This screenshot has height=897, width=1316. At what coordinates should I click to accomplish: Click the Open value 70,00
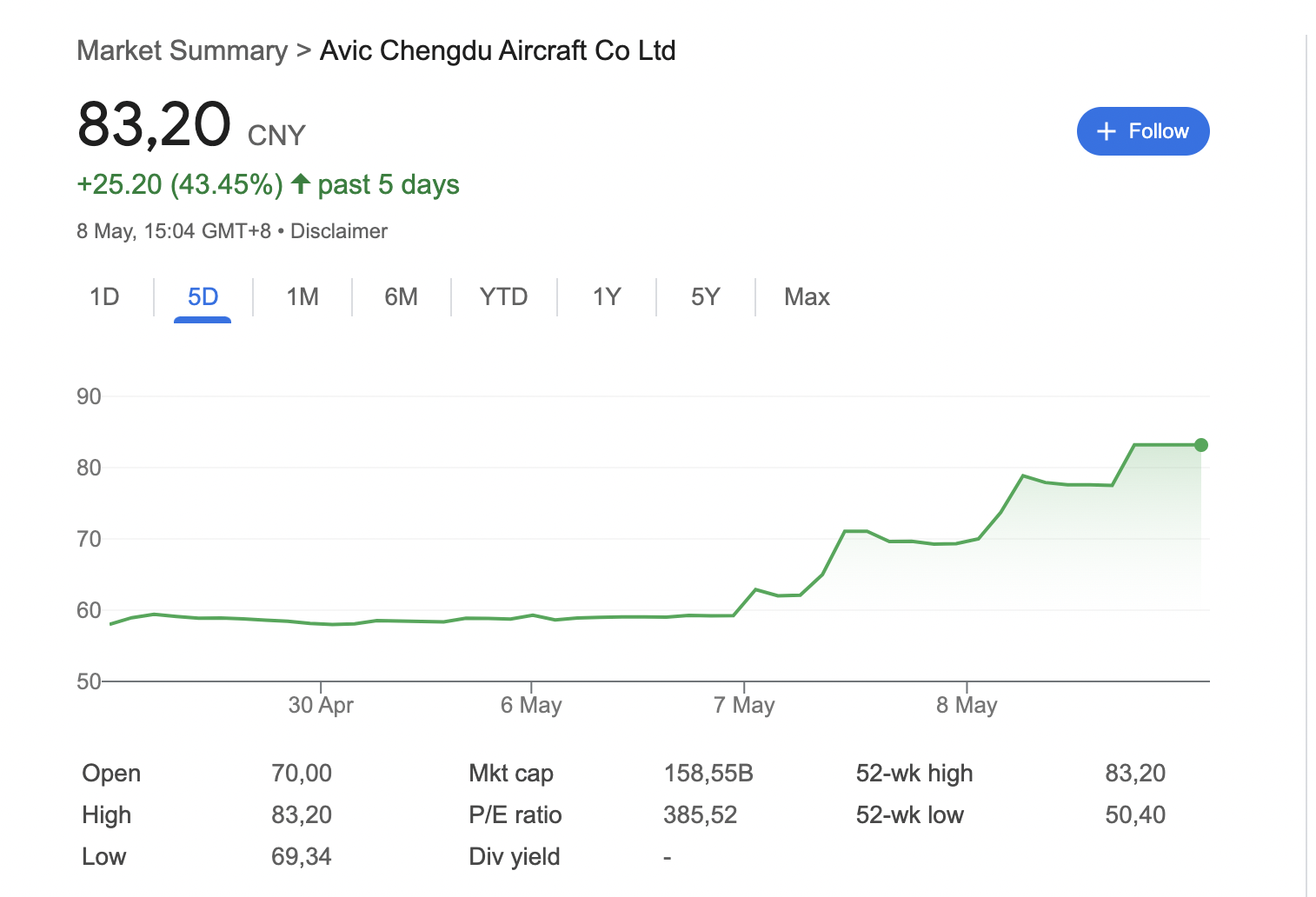(302, 773)
